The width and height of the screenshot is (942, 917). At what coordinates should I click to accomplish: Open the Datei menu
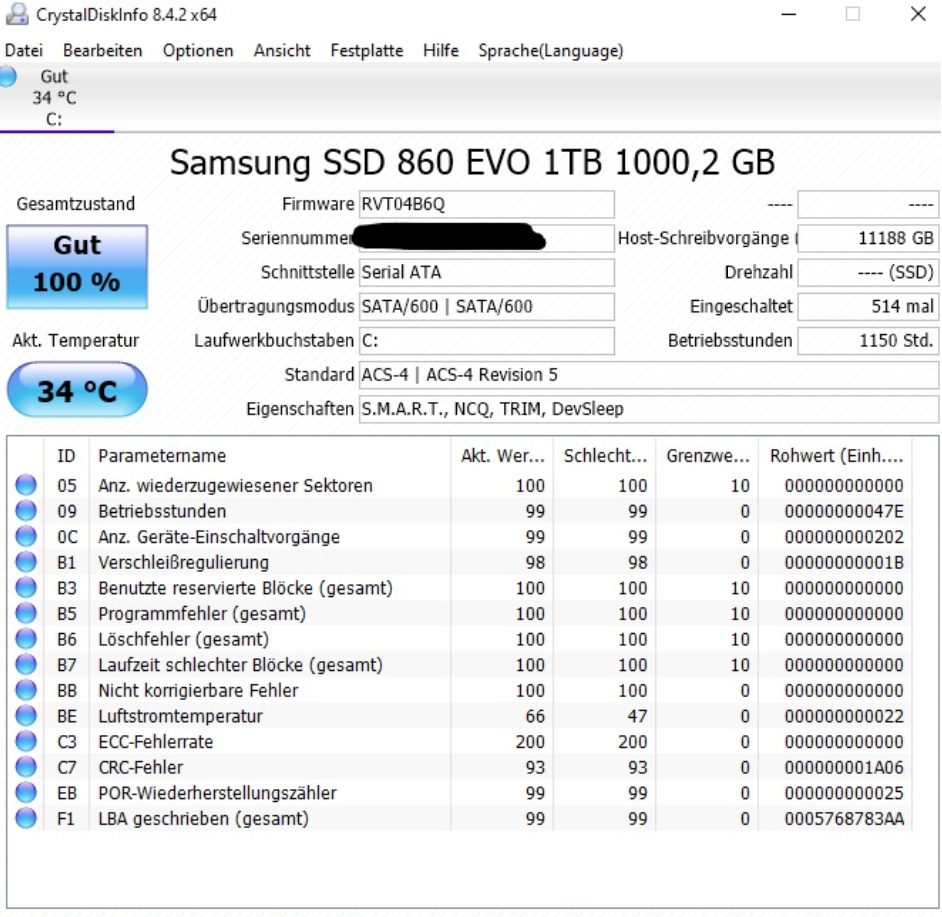[23, 50]
